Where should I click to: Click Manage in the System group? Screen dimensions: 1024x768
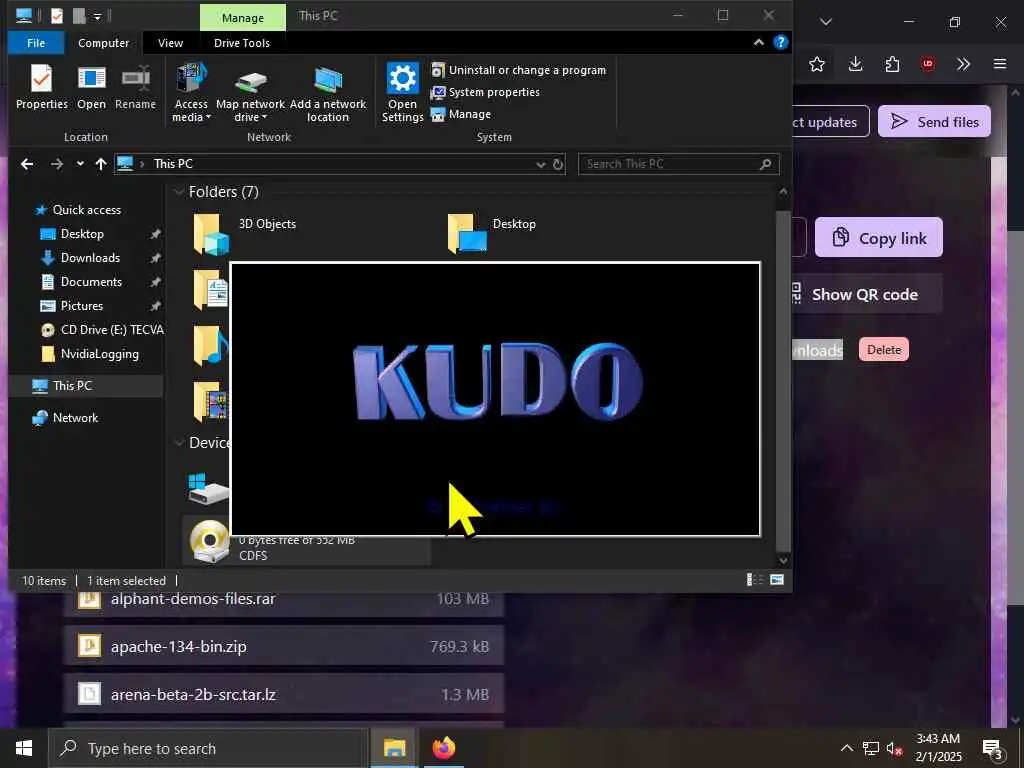pyautogui.click(x=461, y=114)
